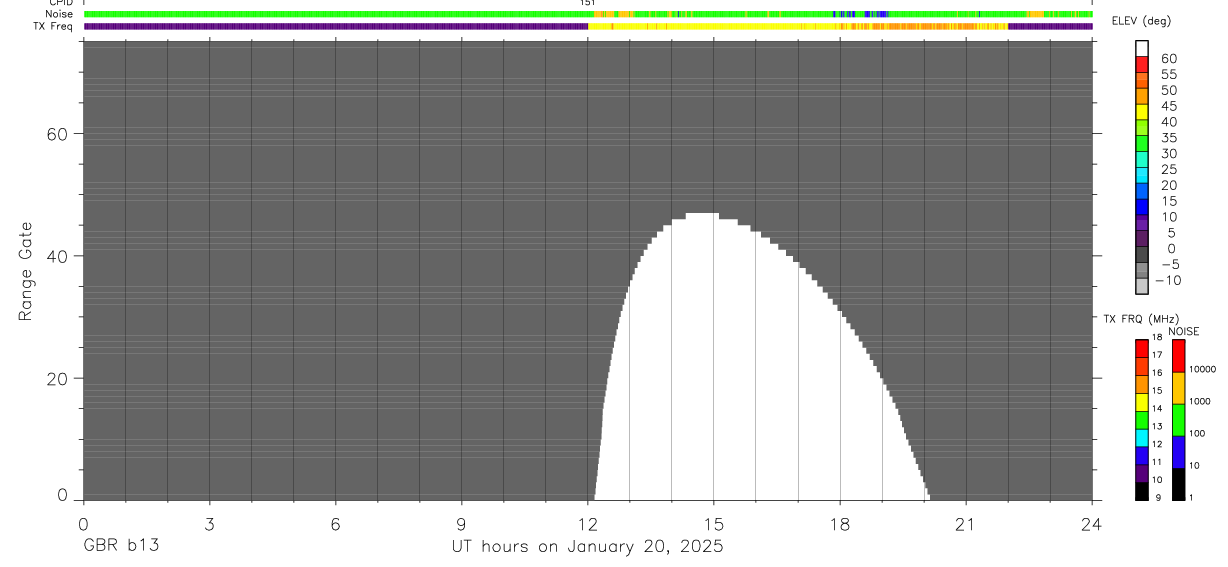Click the TX FRQ colorbar label "17"
1228x567 pixels.
[x=1157, y=355]
